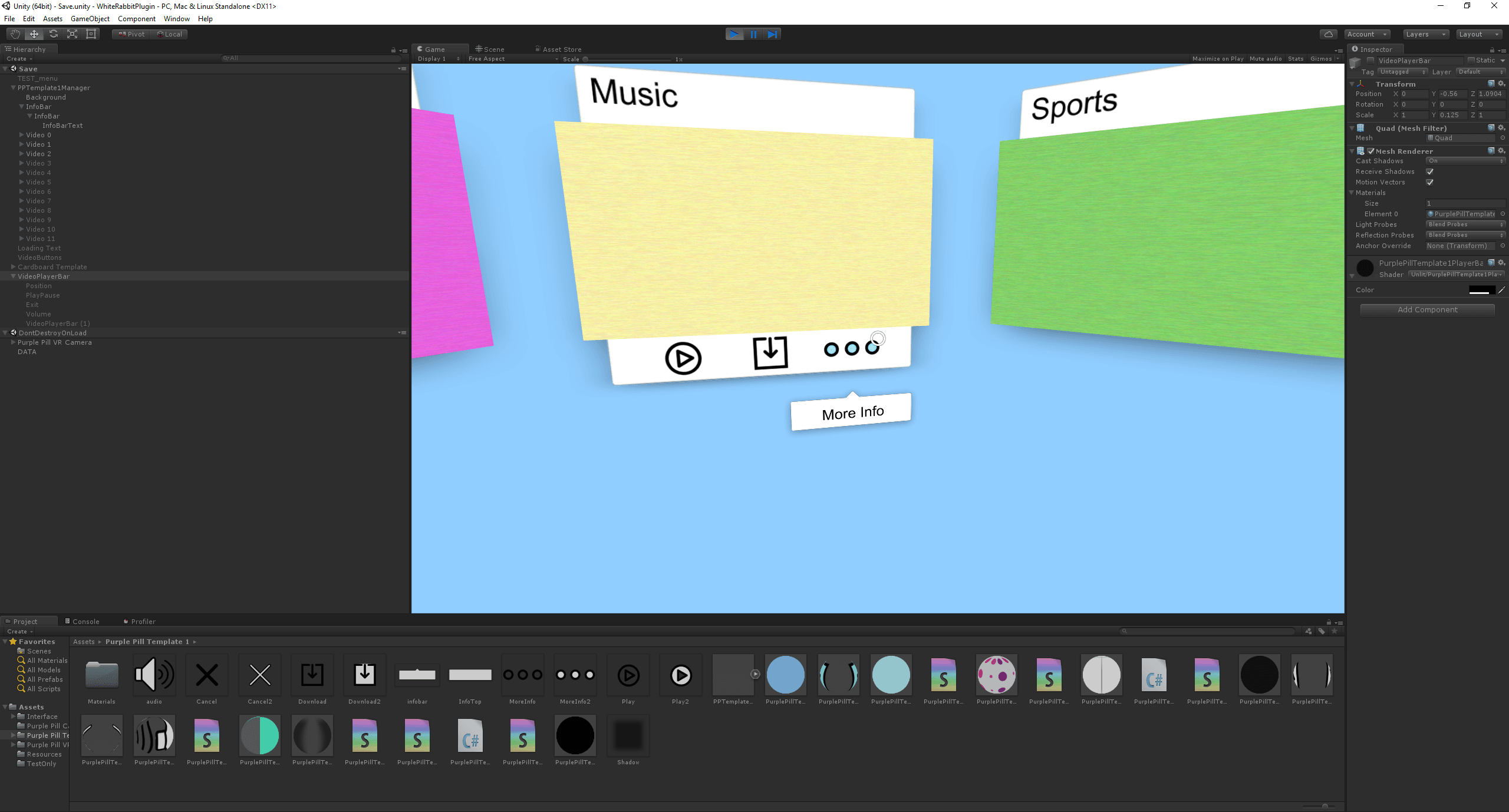Click the Add Component button
1509x812 pixels.
click(1427, 310)
